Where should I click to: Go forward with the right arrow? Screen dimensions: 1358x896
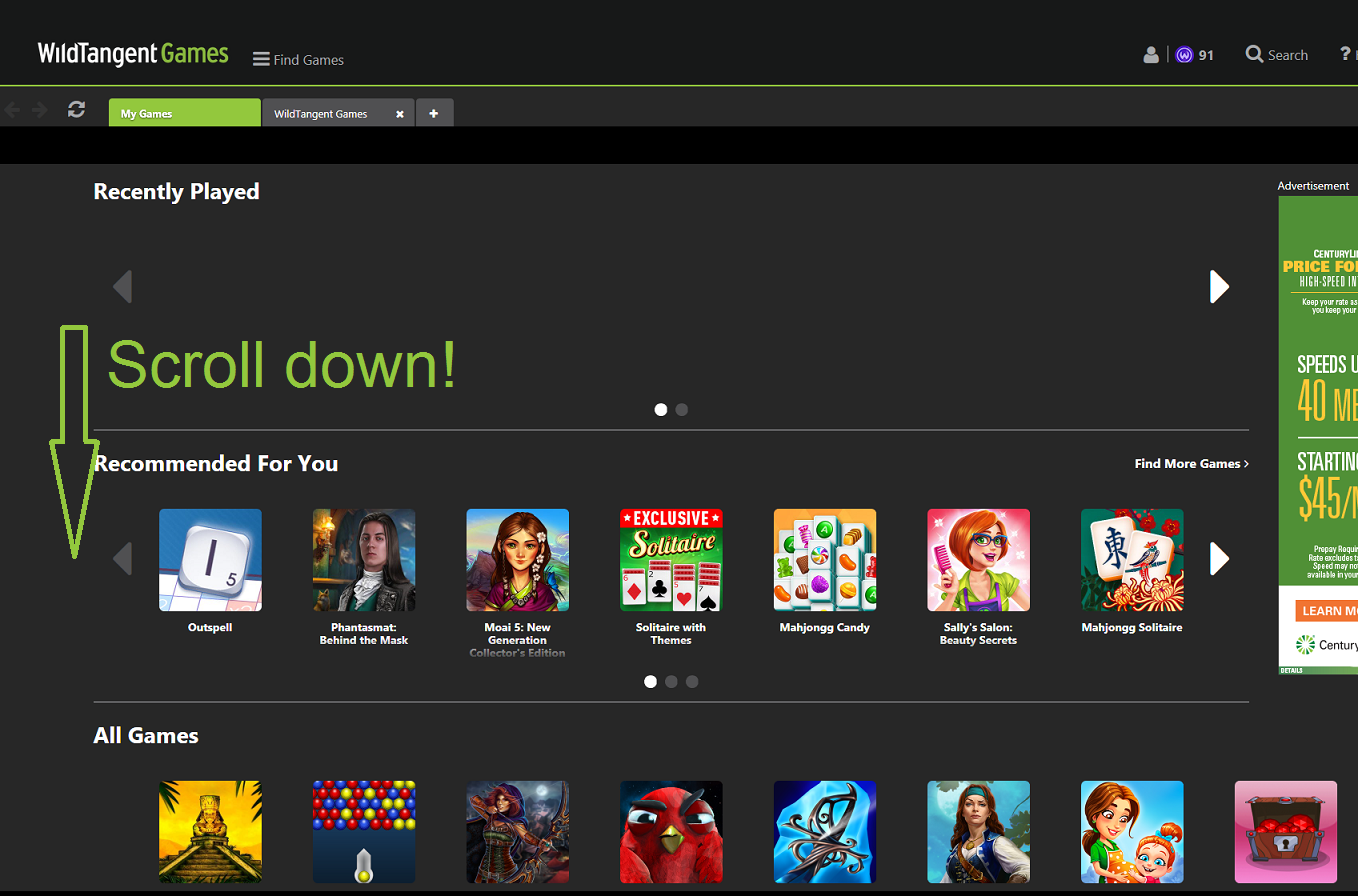pos(40,109)
